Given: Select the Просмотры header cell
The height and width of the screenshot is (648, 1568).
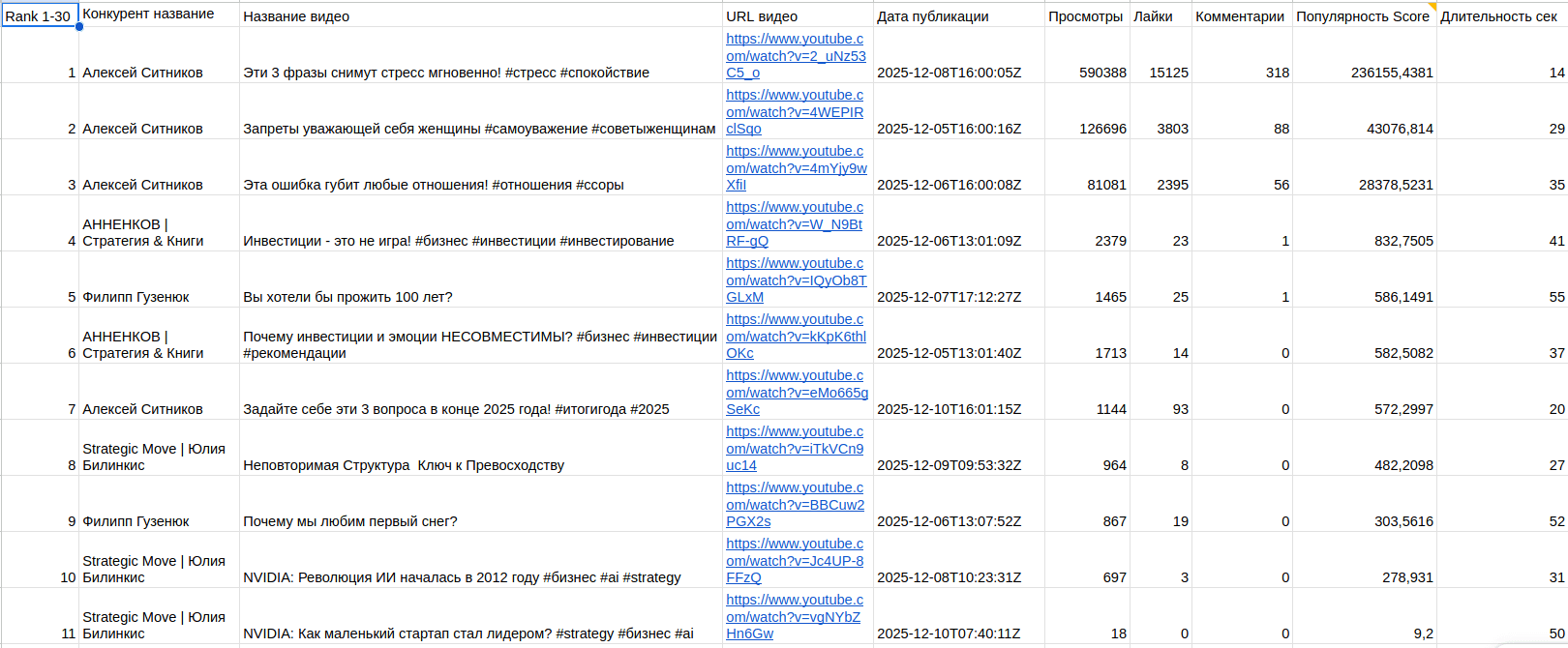Looking at the screenshot, I should [1086, 15].
